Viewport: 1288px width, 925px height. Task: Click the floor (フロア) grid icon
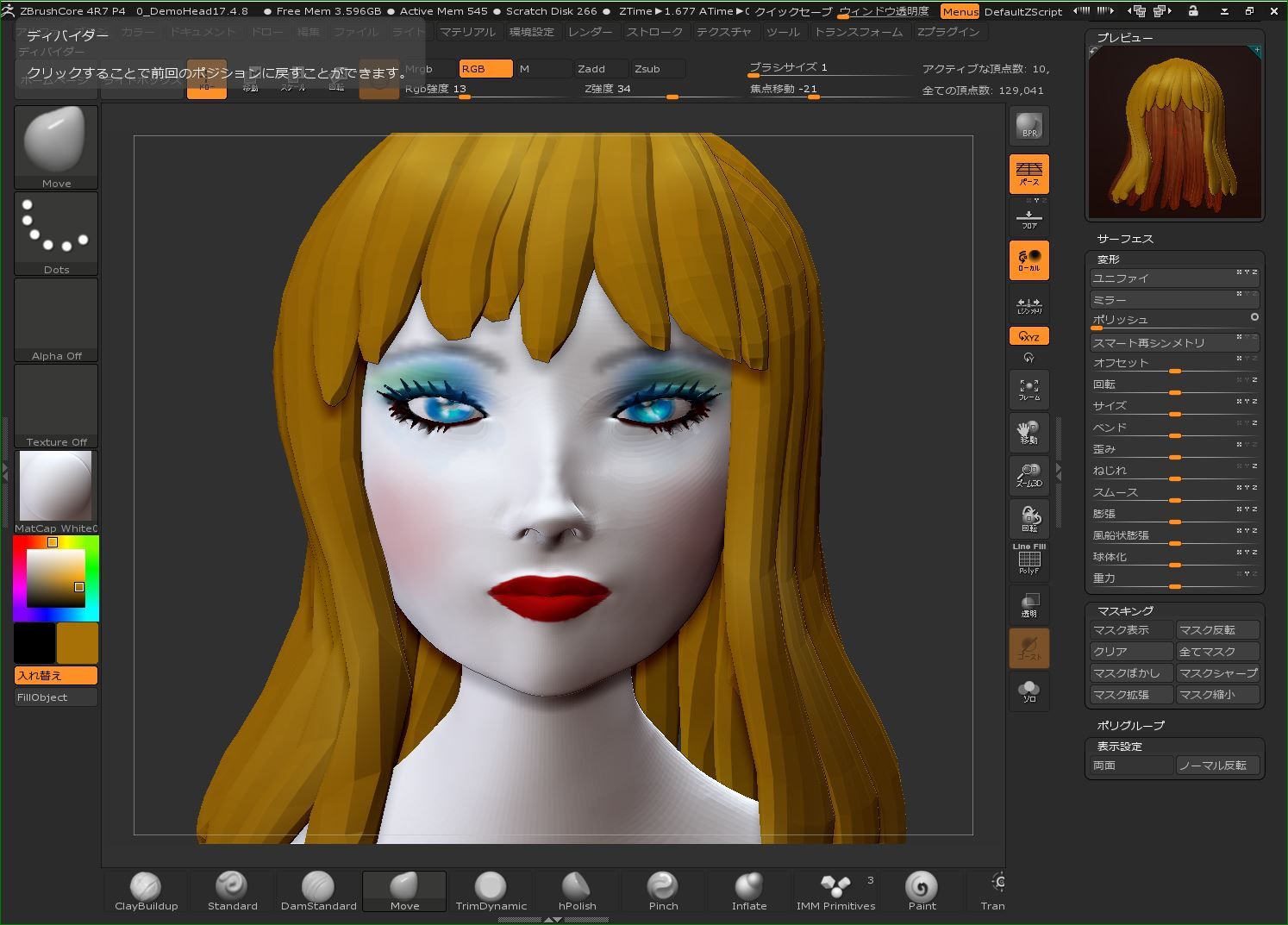point(1029,217)
